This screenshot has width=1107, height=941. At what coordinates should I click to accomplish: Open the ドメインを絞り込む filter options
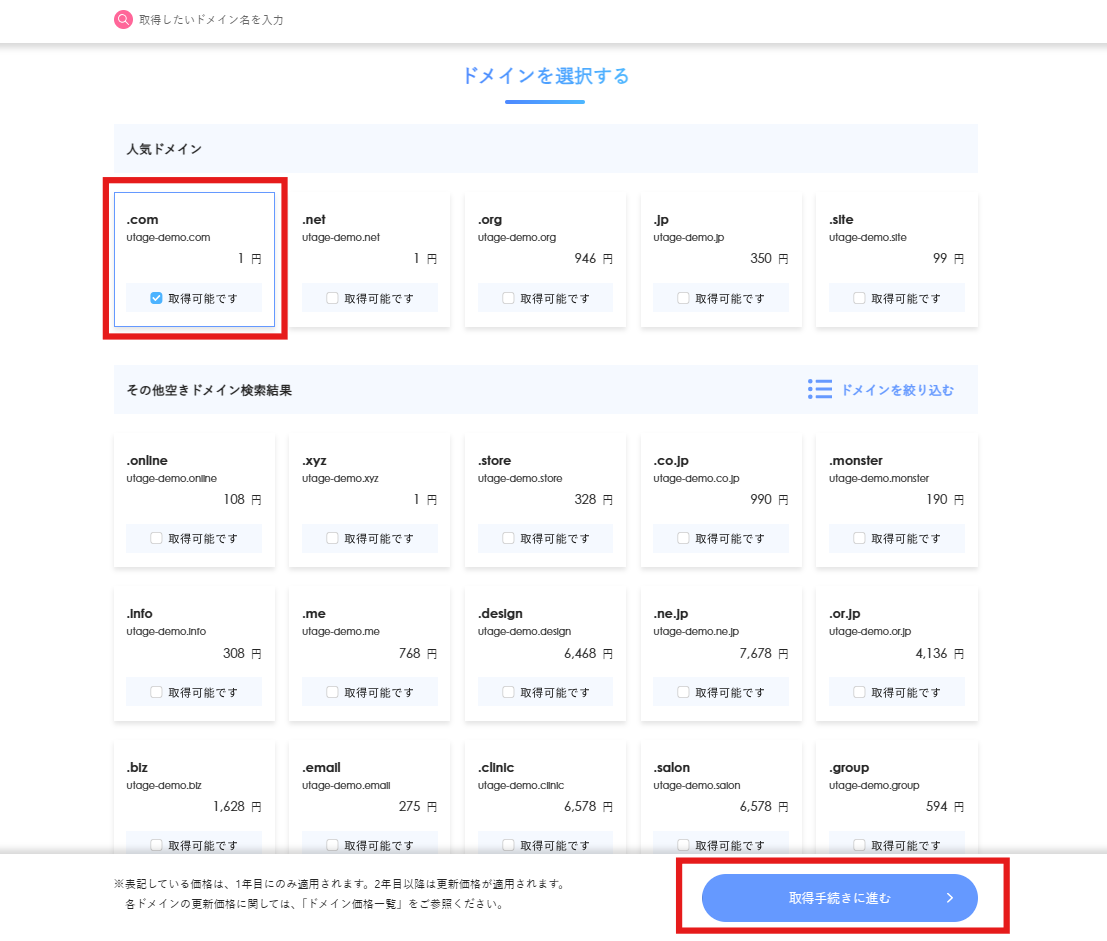(897, 390)
